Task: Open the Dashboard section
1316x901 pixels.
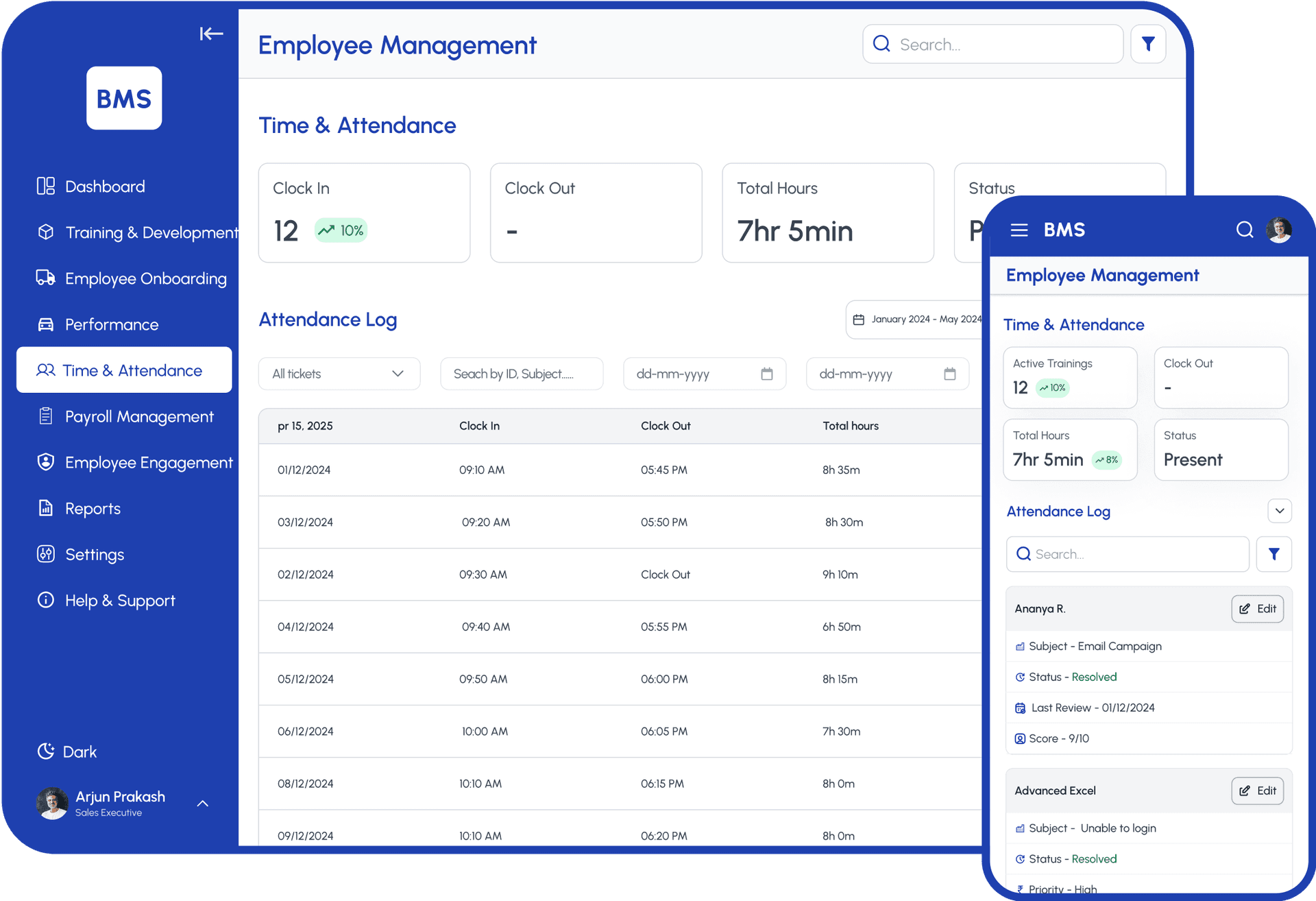Action: [105, 186]
